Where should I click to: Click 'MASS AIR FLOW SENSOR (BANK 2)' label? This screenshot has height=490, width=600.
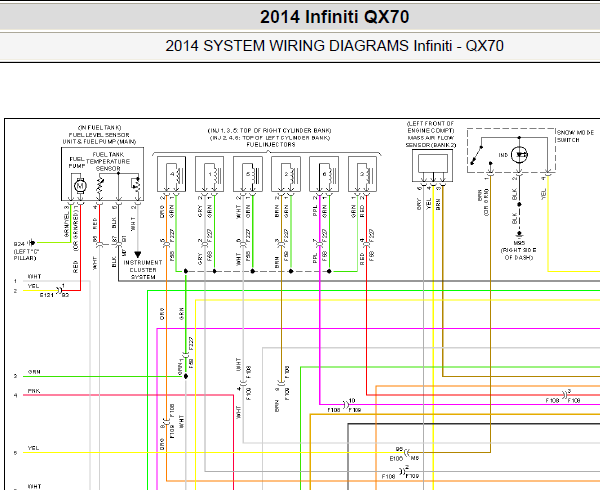pos(431,141)
